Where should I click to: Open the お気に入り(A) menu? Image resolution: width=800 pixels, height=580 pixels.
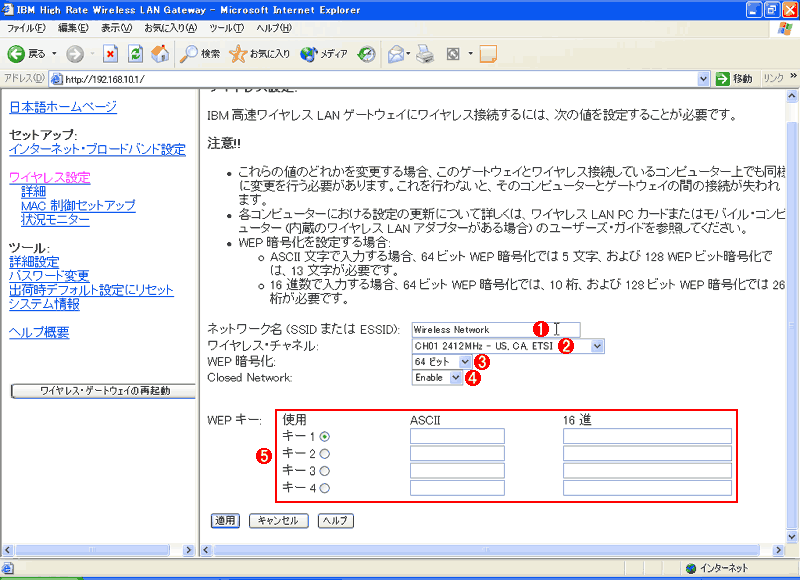click(170, 28)
